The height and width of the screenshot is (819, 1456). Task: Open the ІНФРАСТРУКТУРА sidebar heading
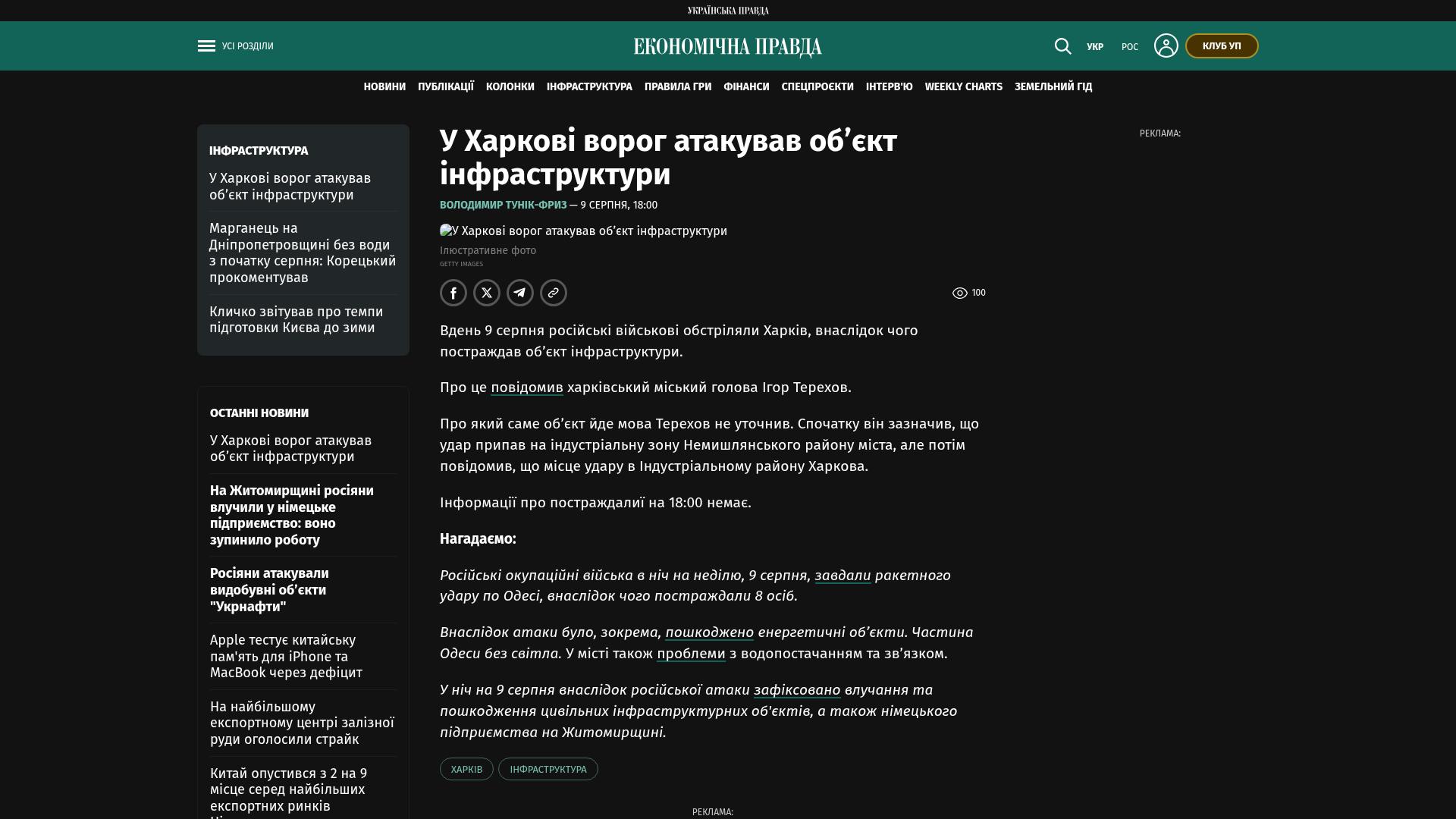[259, 151]
